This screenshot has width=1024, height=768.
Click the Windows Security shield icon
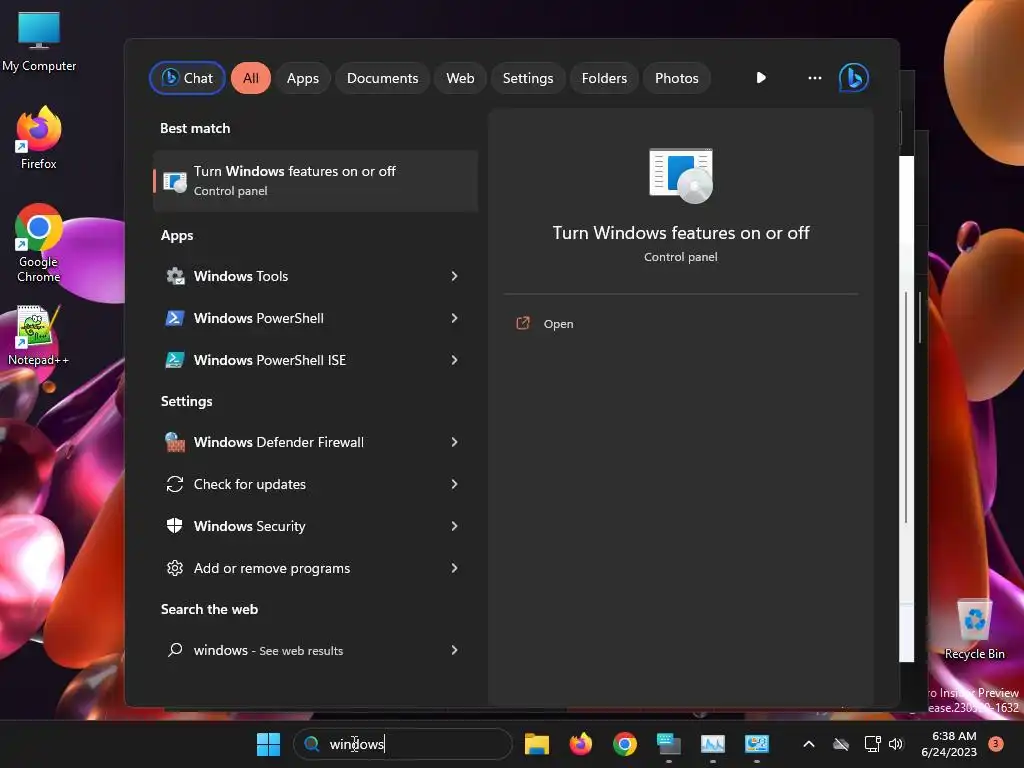[174, 526]
